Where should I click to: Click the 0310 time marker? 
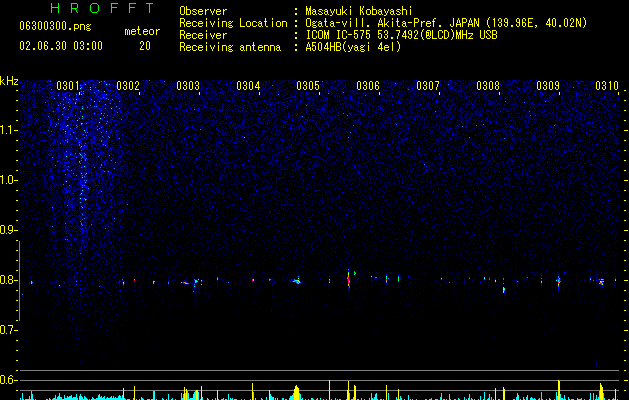click(607, 86)
